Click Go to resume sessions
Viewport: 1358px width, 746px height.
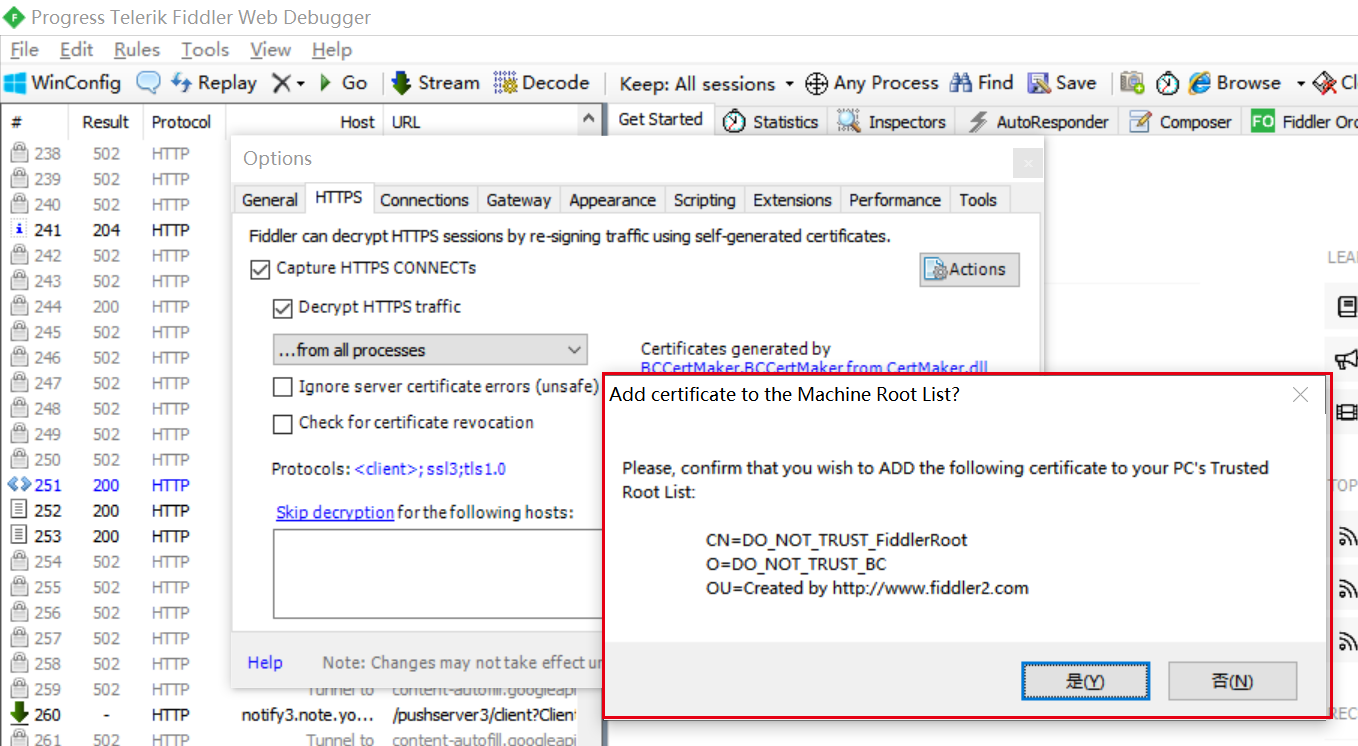(x=343, y=83)
